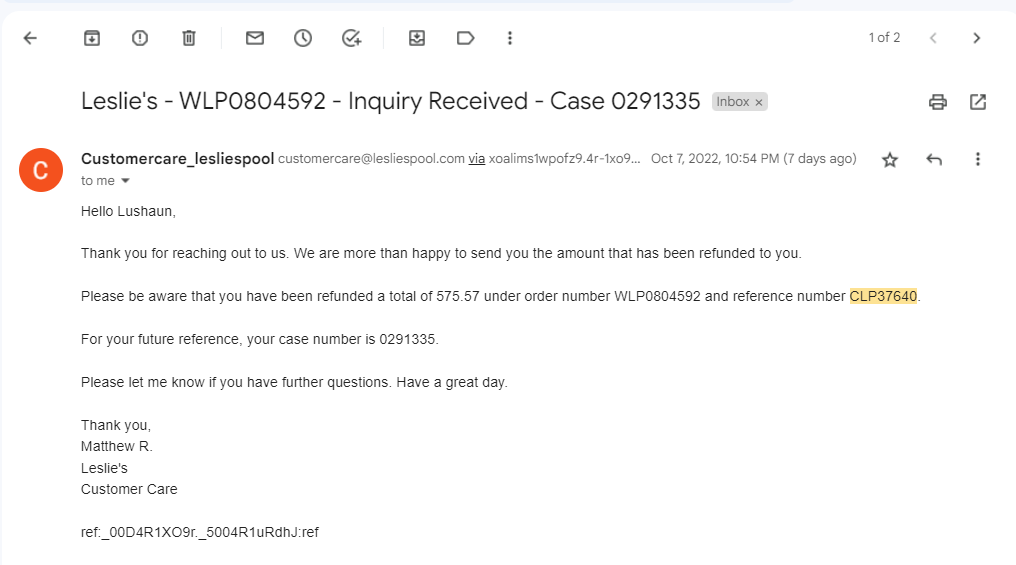
Task: Click the Customercare_lesliespool sender avatar
Action: pyautogui.click(x=41, y=170)
